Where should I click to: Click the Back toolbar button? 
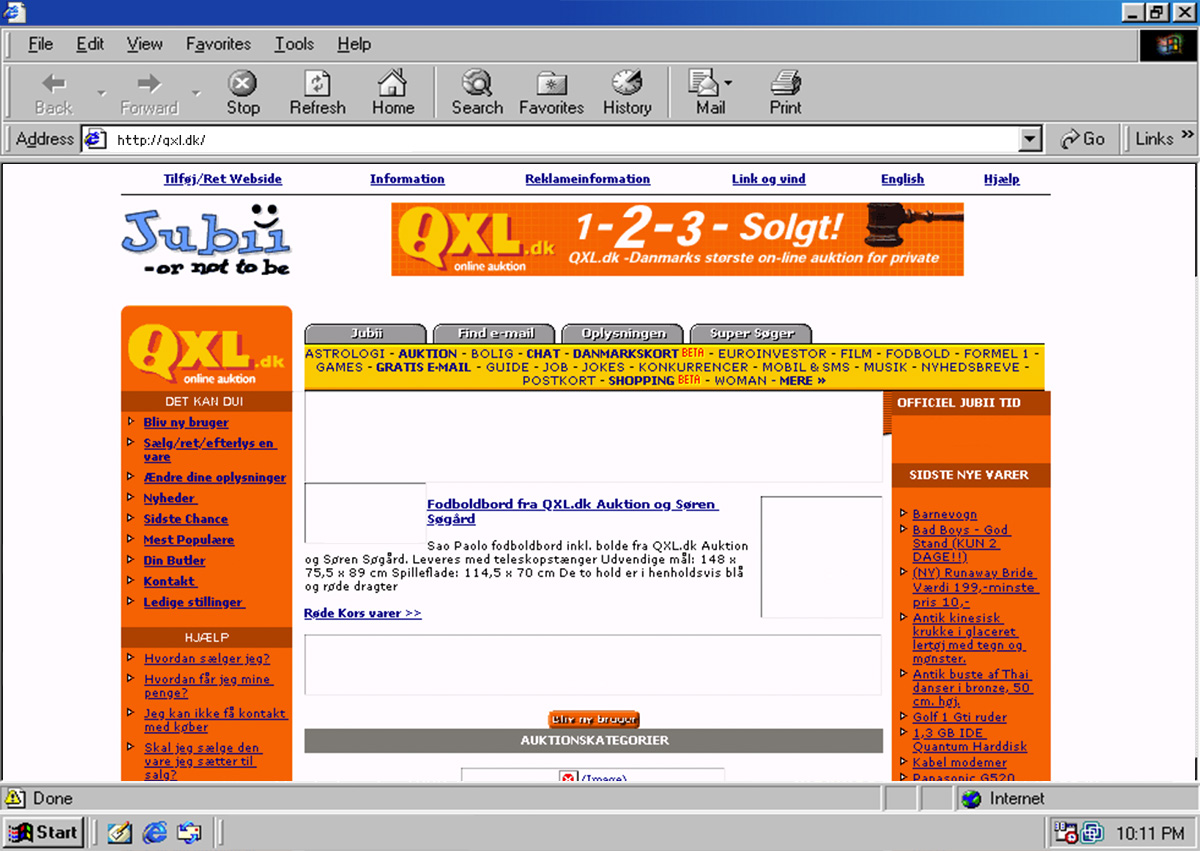(53, 93)
